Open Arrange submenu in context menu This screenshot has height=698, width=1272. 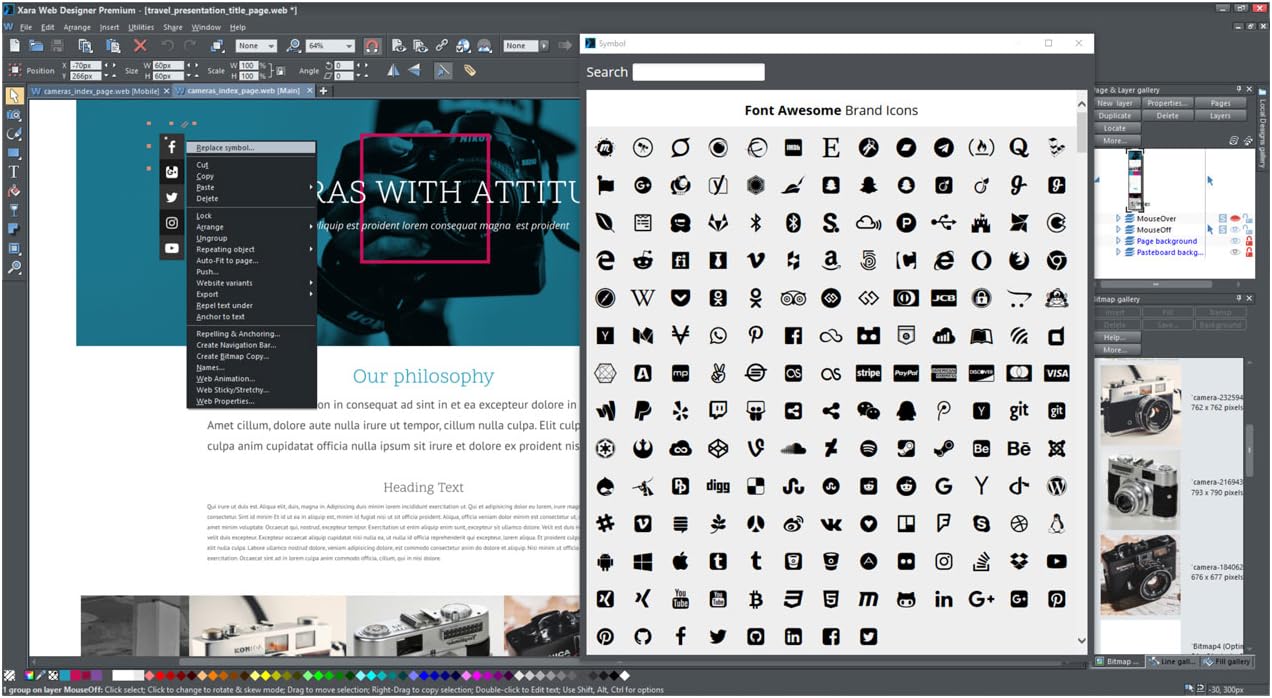pyautogui.click(x=252, y=227)
